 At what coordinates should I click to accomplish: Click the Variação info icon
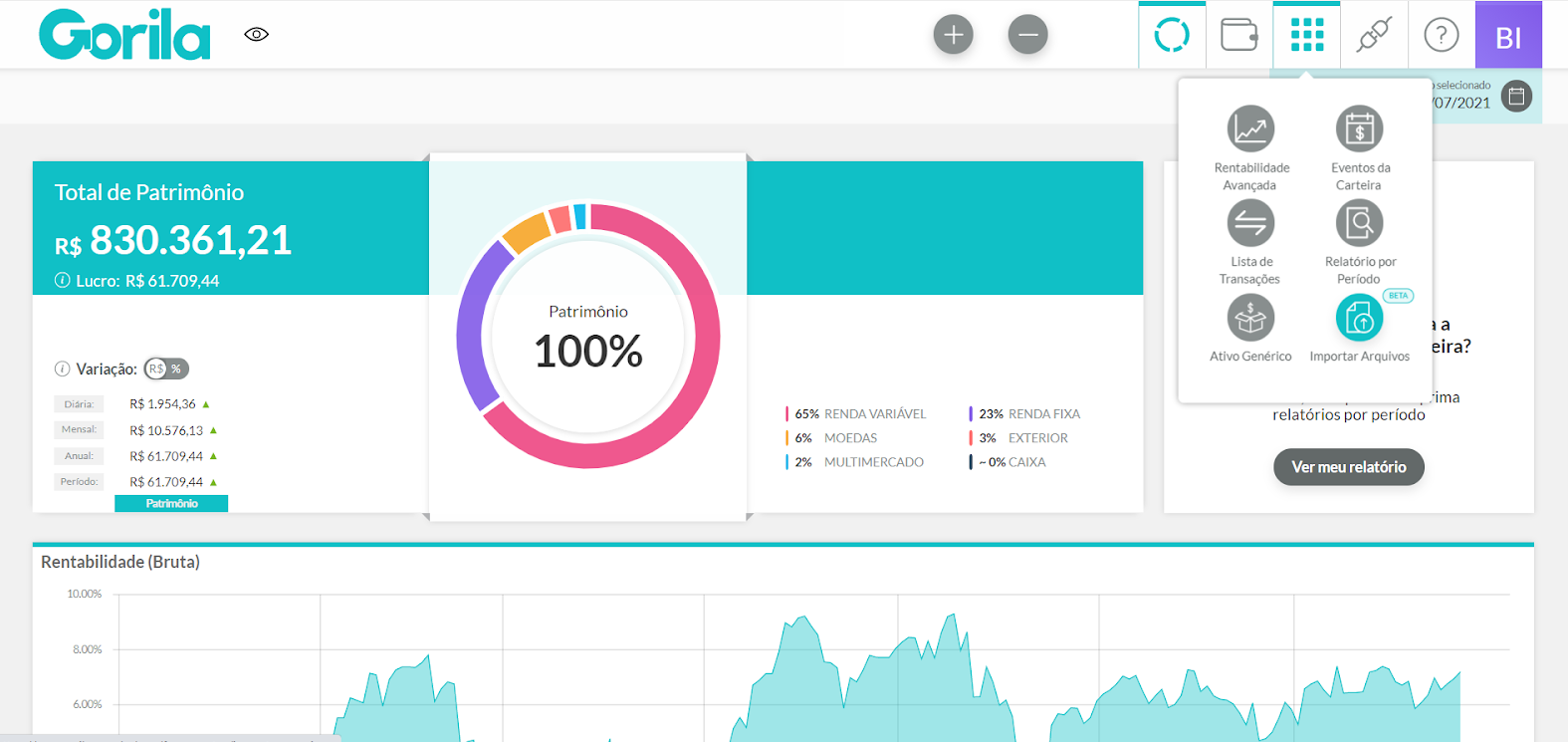62,369
